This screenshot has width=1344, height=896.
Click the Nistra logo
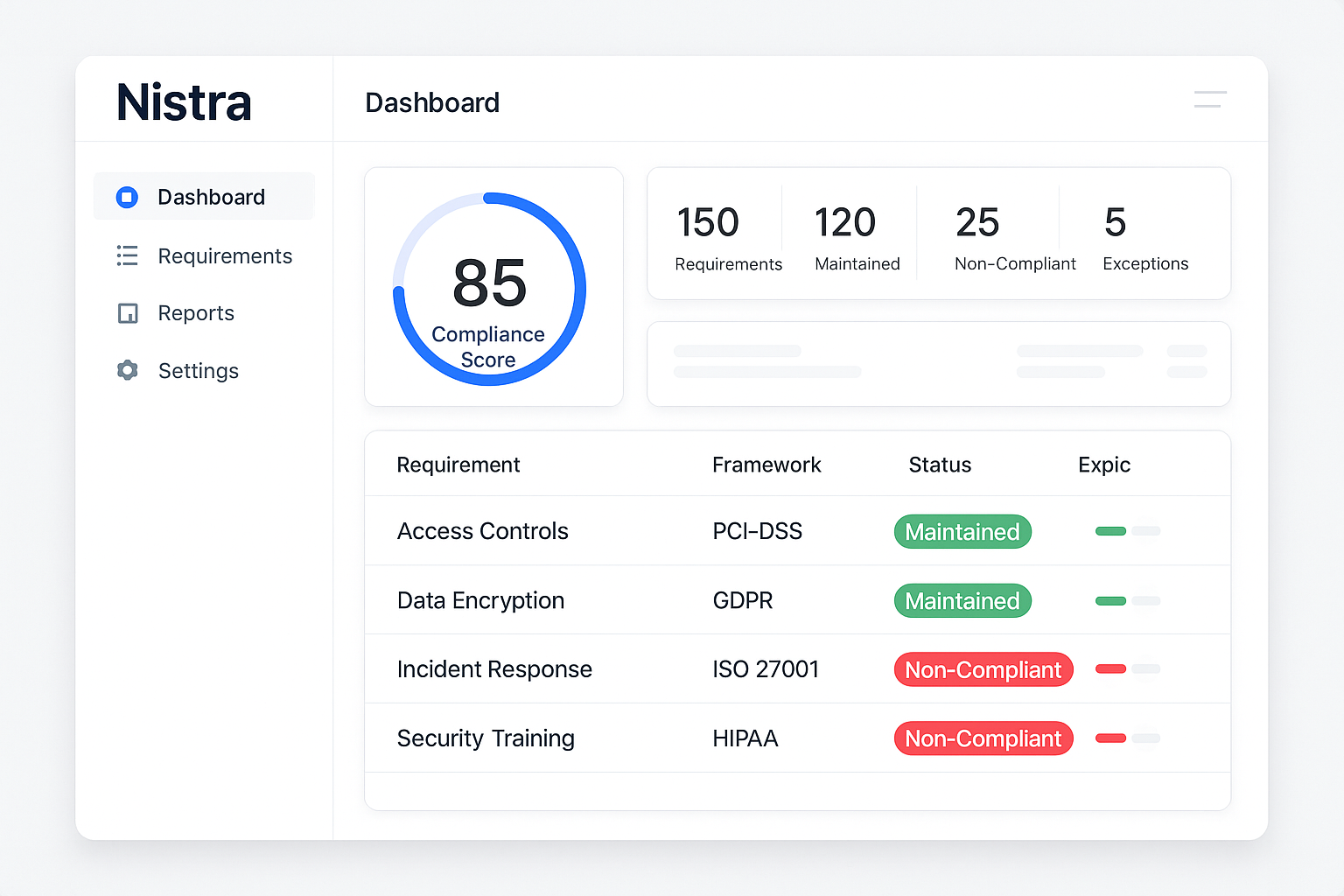(x=184, y=101)
